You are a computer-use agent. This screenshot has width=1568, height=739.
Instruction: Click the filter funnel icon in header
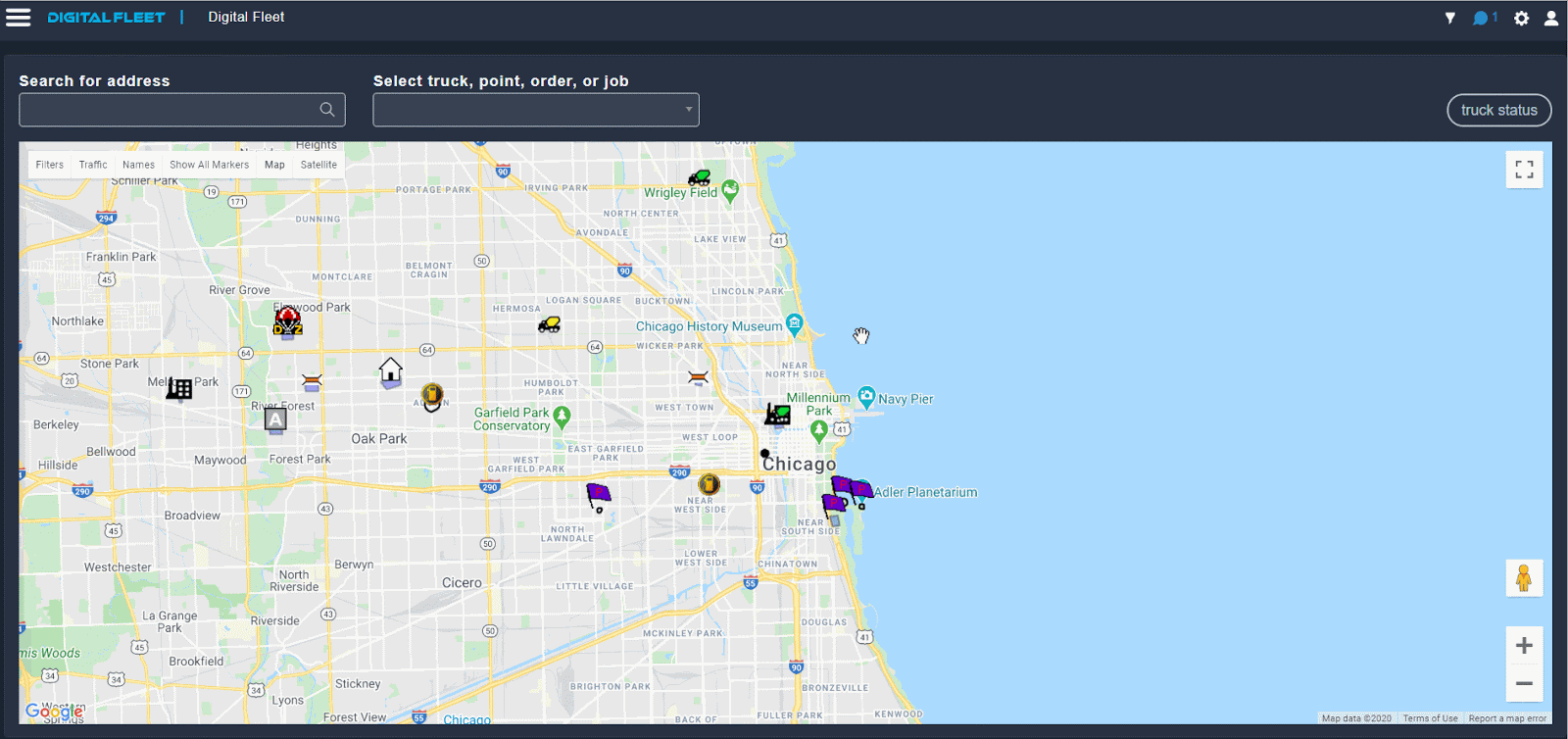point(1450,18)
